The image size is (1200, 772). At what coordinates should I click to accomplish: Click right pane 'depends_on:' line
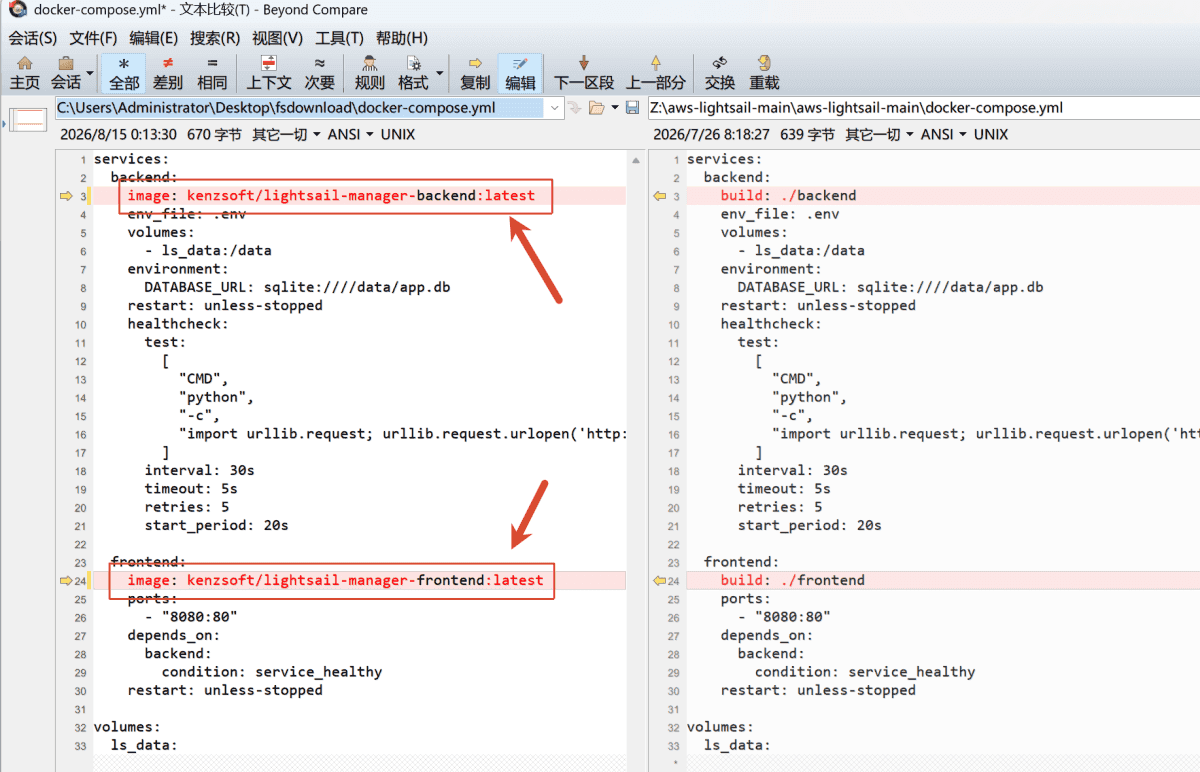[766, 635]
